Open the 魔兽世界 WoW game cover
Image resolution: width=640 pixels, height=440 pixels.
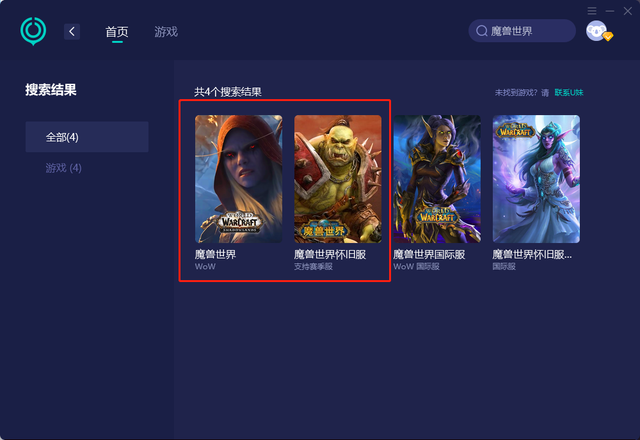click(238, 179)
